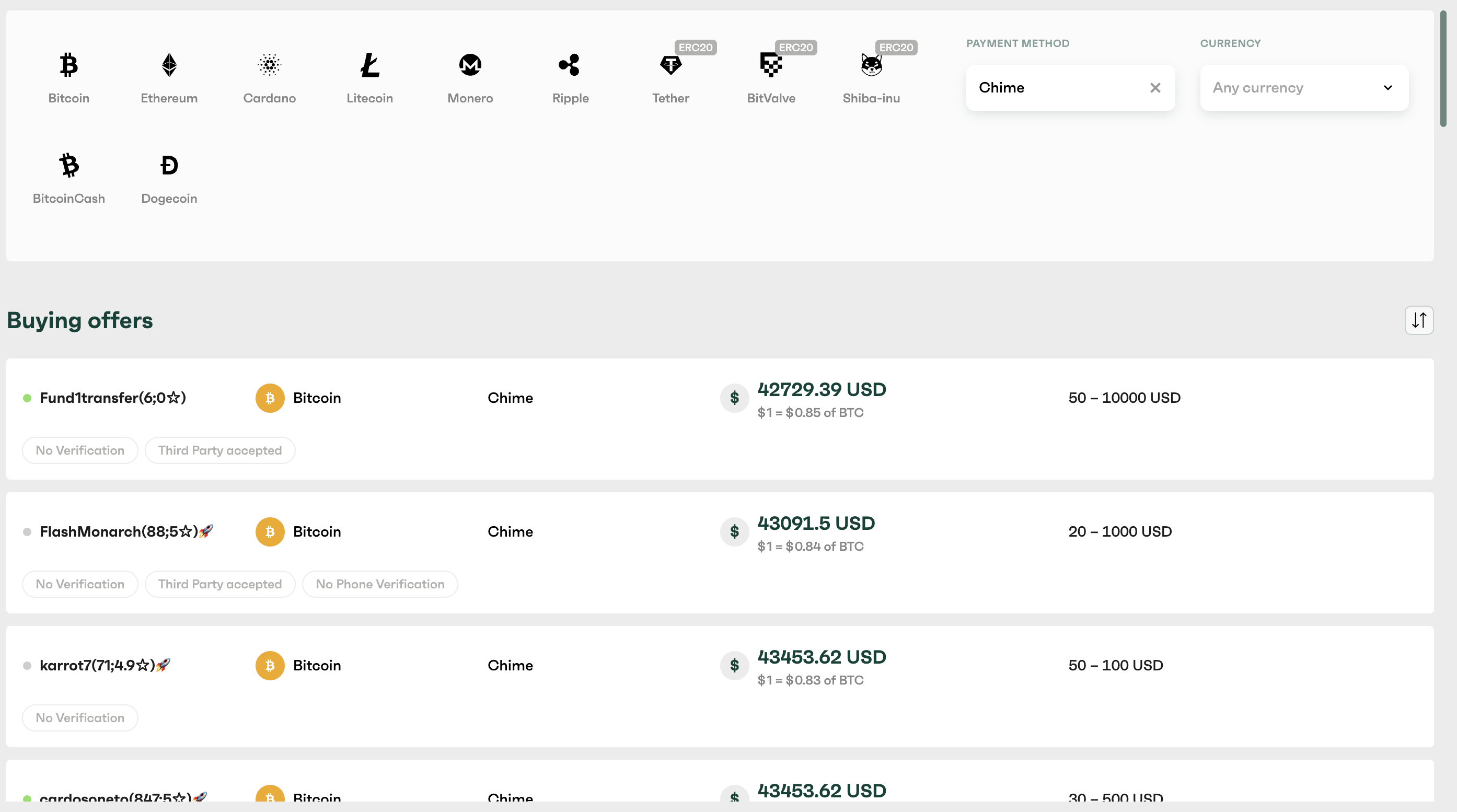
Task: Open the sort order control for Buying offers
Action: (x=1419, y=320)
